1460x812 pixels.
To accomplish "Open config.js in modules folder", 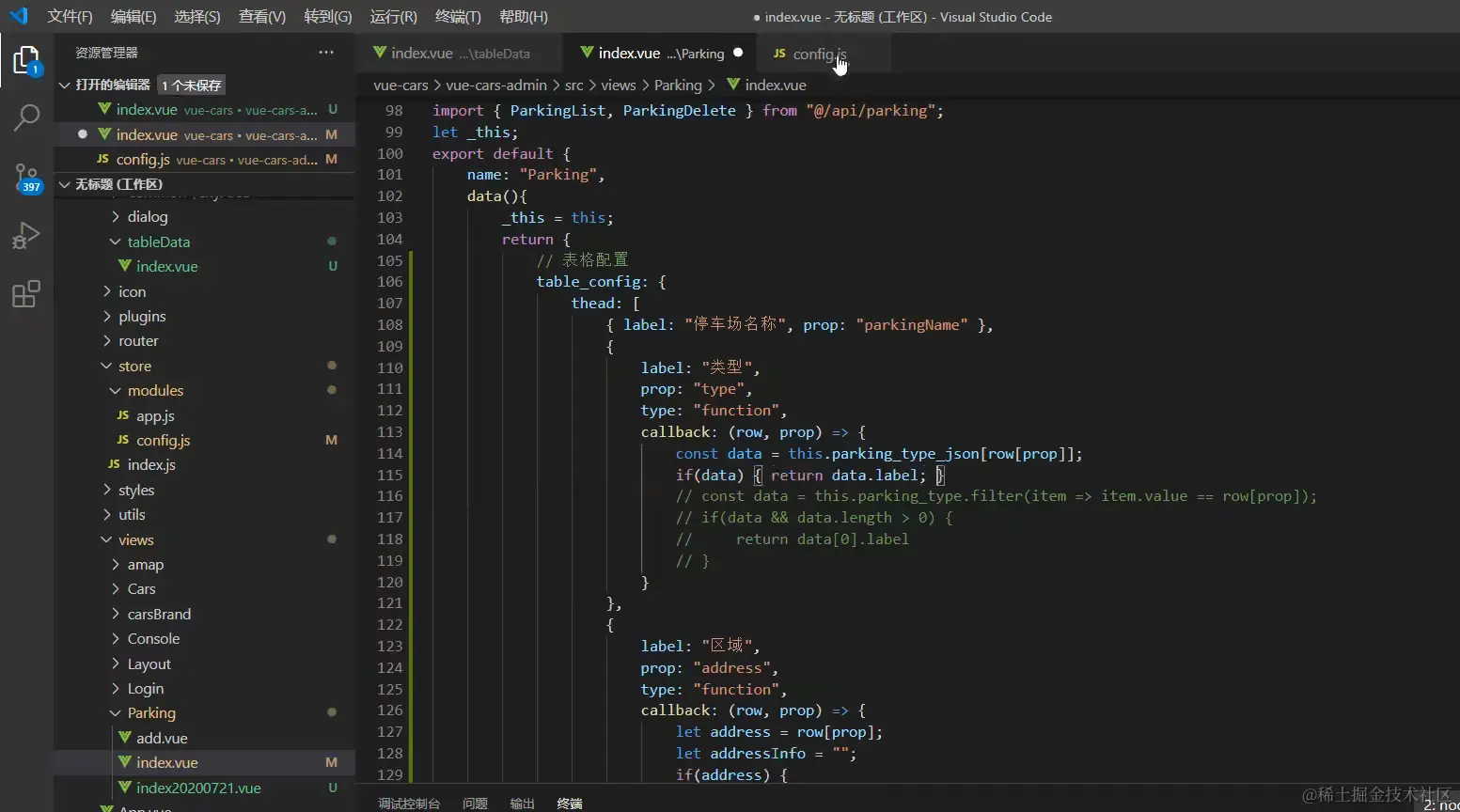I will [x=205, y=440].
